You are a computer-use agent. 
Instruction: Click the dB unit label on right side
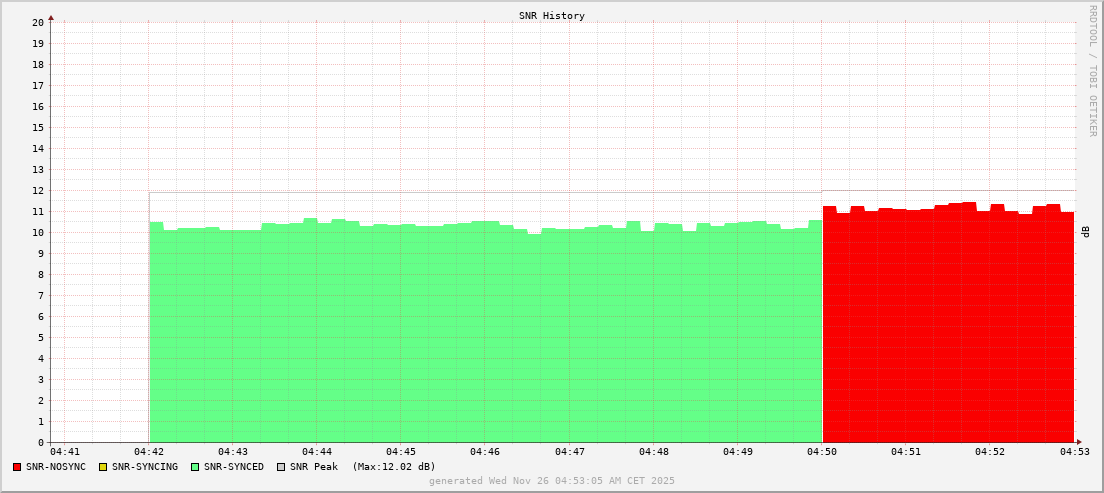pos(1086,231)
